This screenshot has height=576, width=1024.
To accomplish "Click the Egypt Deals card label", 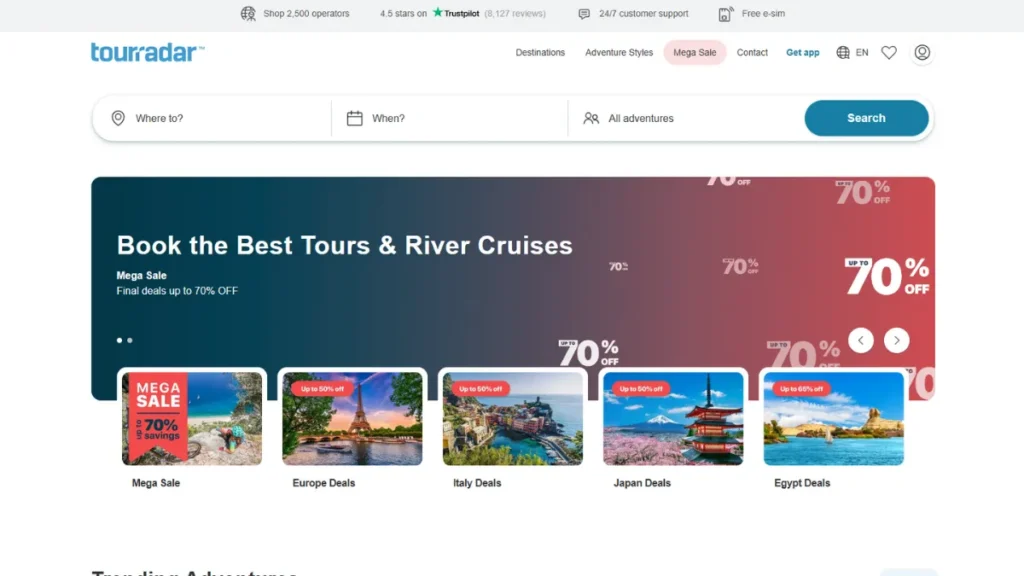I will (802, 483).
